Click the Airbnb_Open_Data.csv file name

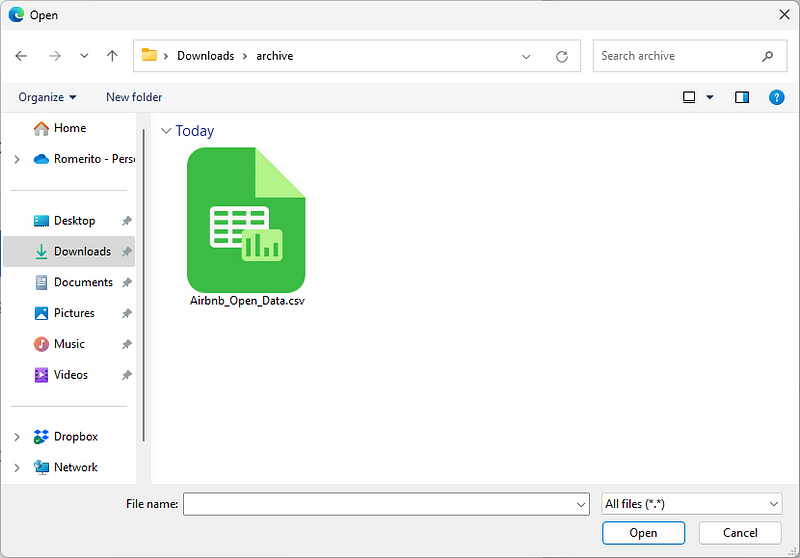coord(247,301)
